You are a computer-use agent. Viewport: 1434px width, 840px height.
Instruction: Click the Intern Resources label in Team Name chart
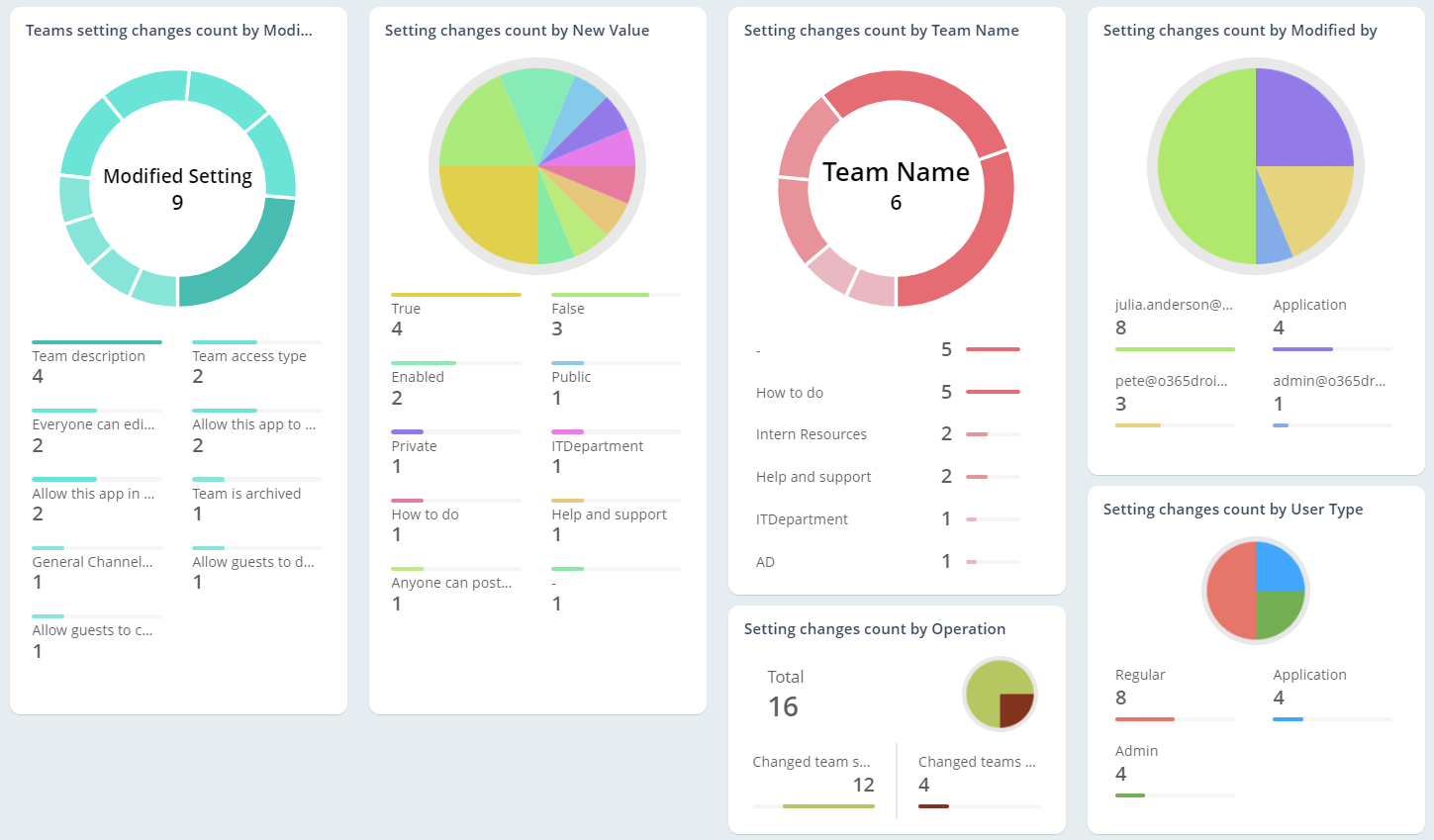click(811, 433)
